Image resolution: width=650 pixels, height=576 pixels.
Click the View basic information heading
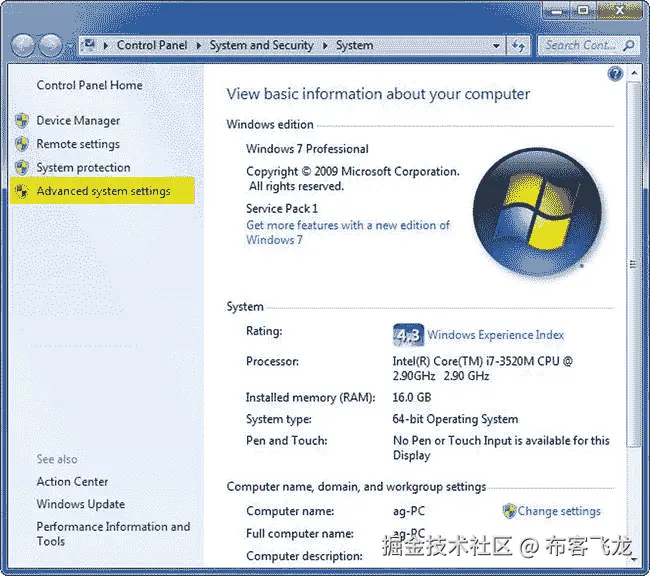pyautogui.click(x=378, y=94)
